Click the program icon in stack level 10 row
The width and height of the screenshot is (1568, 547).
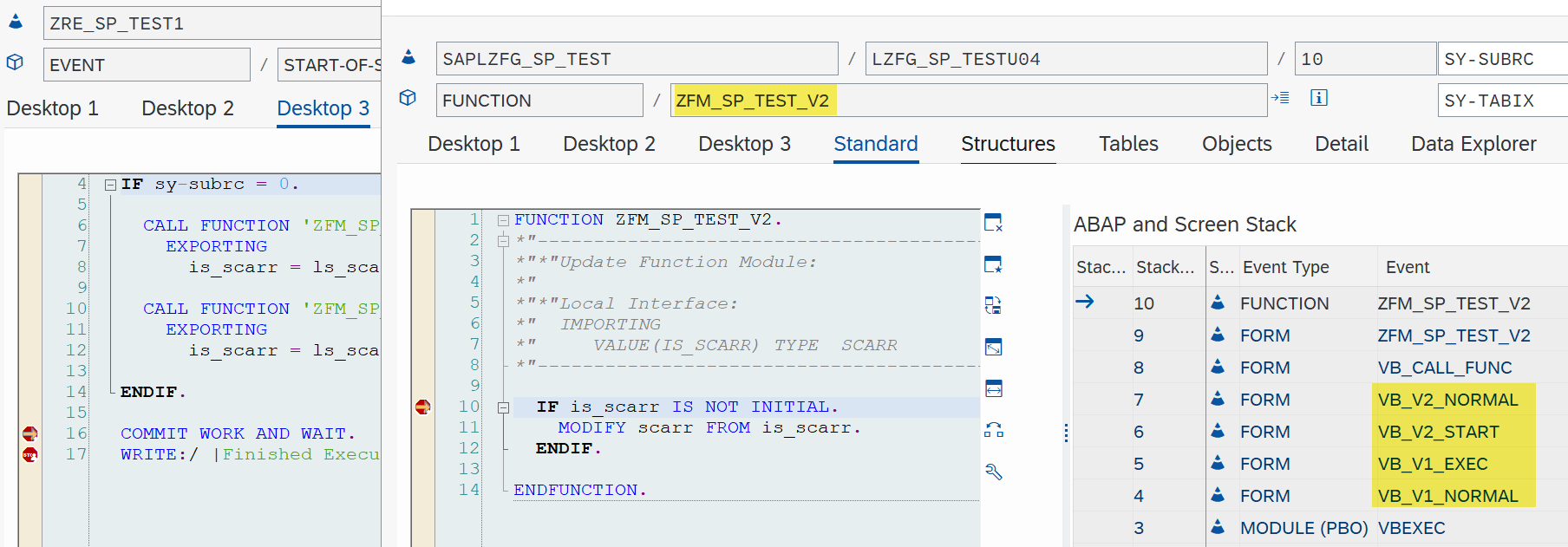pyautogui.click(x=1218, y=303)
